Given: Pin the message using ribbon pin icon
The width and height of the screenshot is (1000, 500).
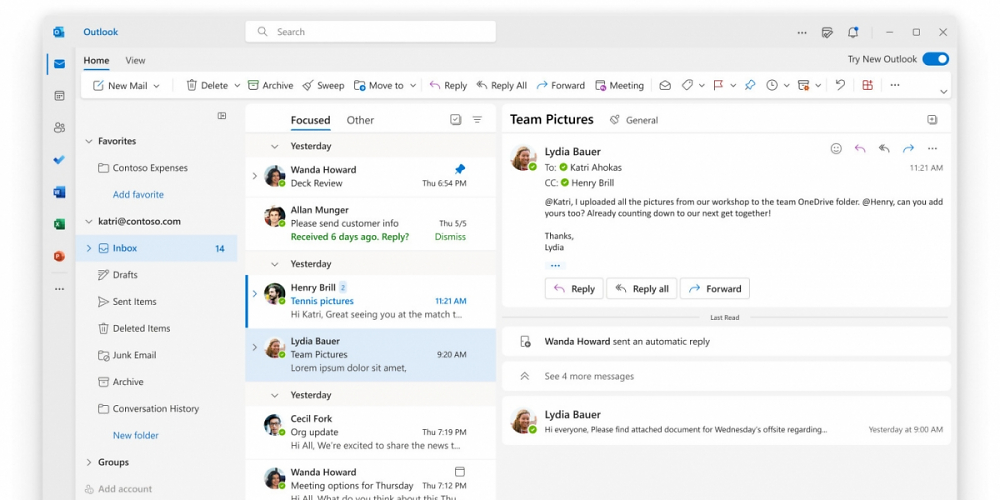Looking at the screenshot, I should point(750,85).
